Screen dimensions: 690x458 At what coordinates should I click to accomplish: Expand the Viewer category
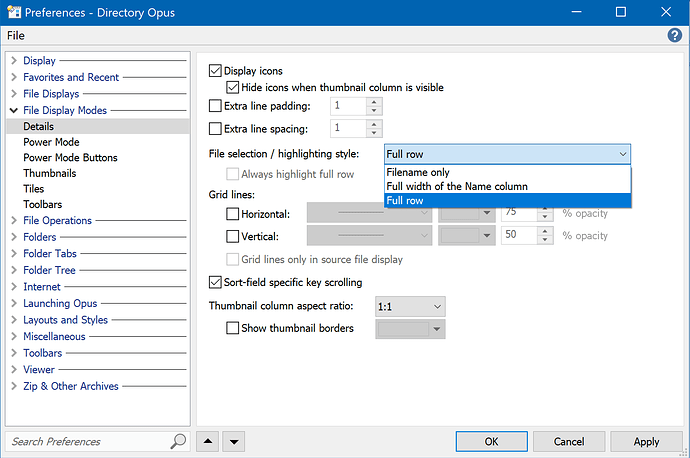tap(14, 369)
